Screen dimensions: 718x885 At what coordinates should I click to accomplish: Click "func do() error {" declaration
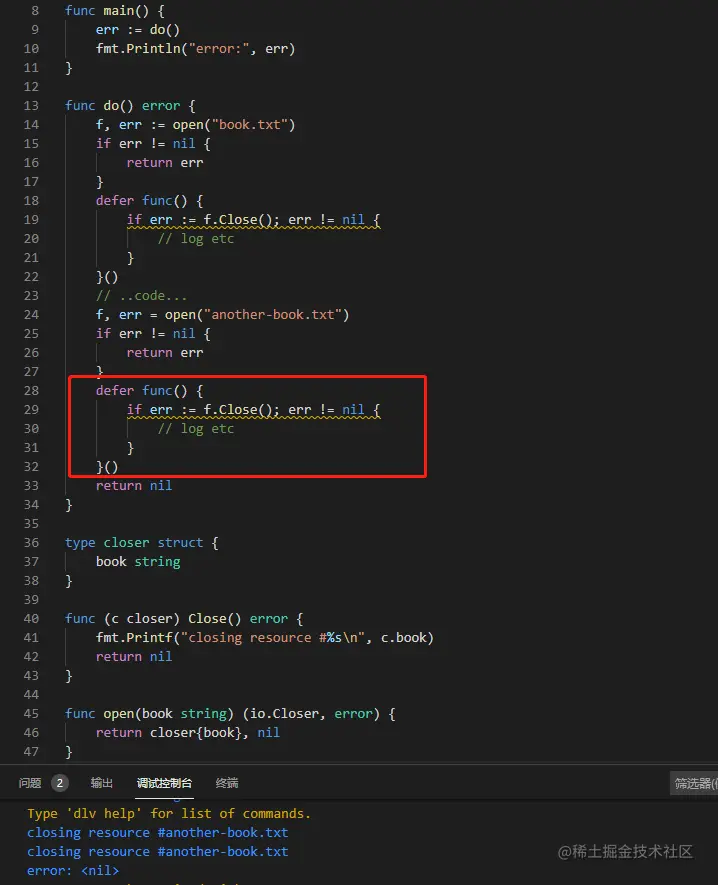point(130,106)
